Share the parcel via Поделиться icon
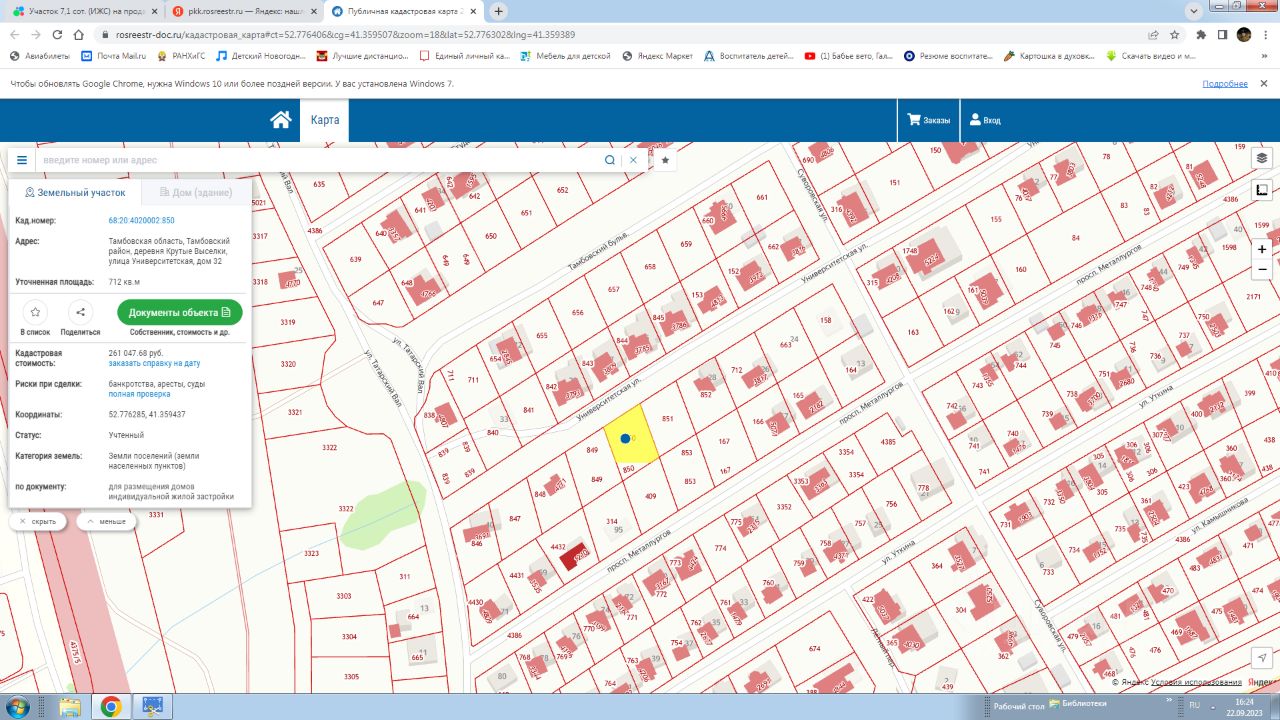The height and width of the screenshot is (720, 1280). (80, 312)
